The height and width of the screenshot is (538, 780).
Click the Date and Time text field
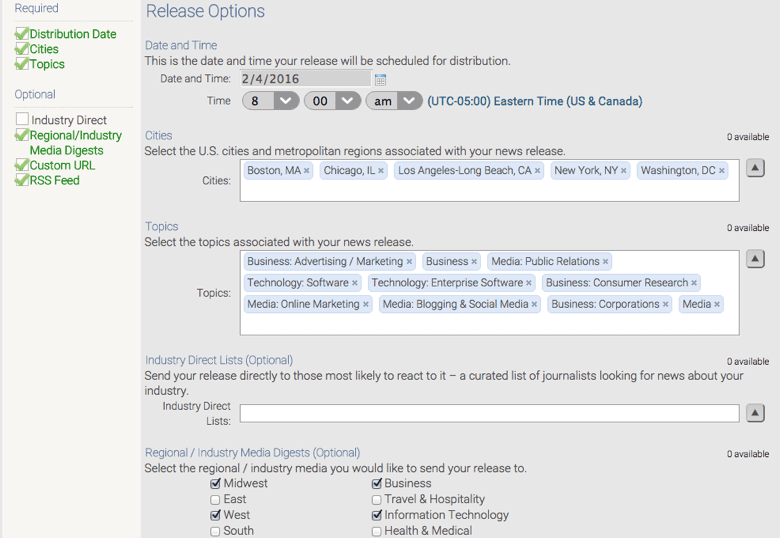pos(305,78)
